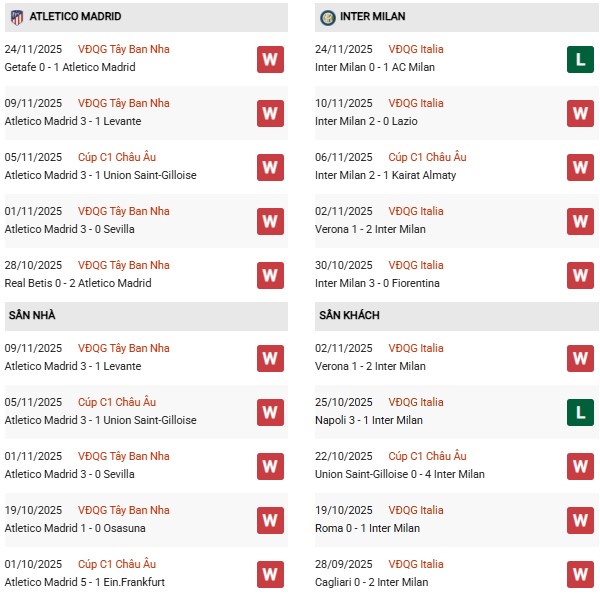
Task: Click the Inter Milan club crest icon
Action: (327, 17)
